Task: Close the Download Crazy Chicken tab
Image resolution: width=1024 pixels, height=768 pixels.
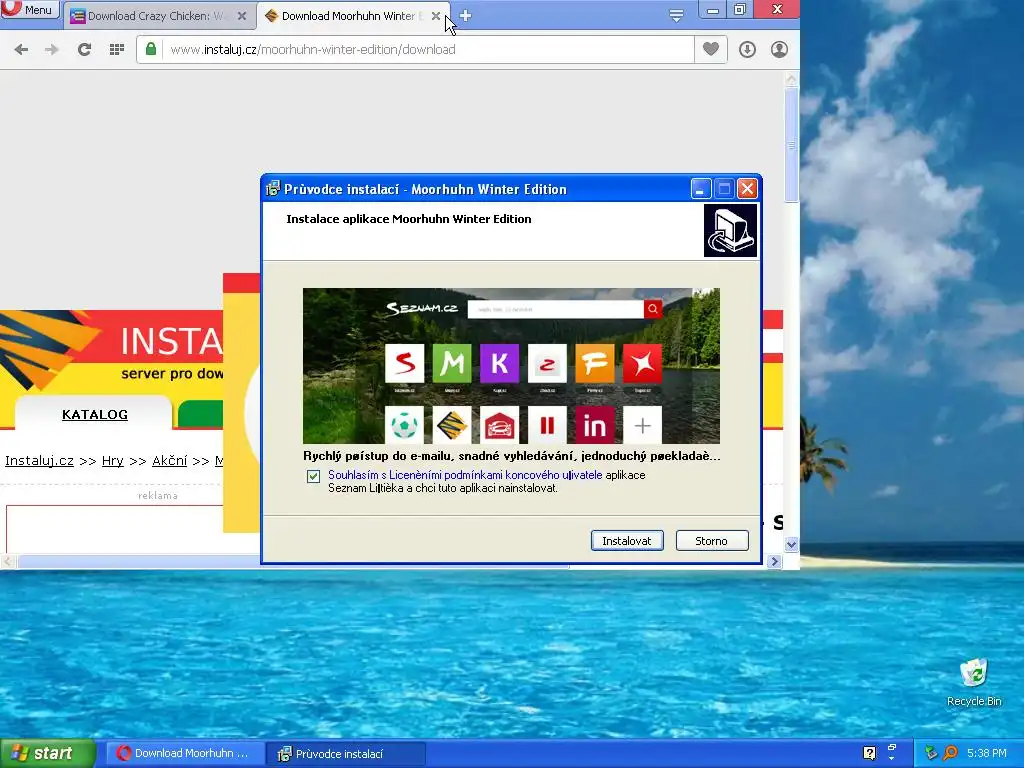Action: click(x=242, y=16)
